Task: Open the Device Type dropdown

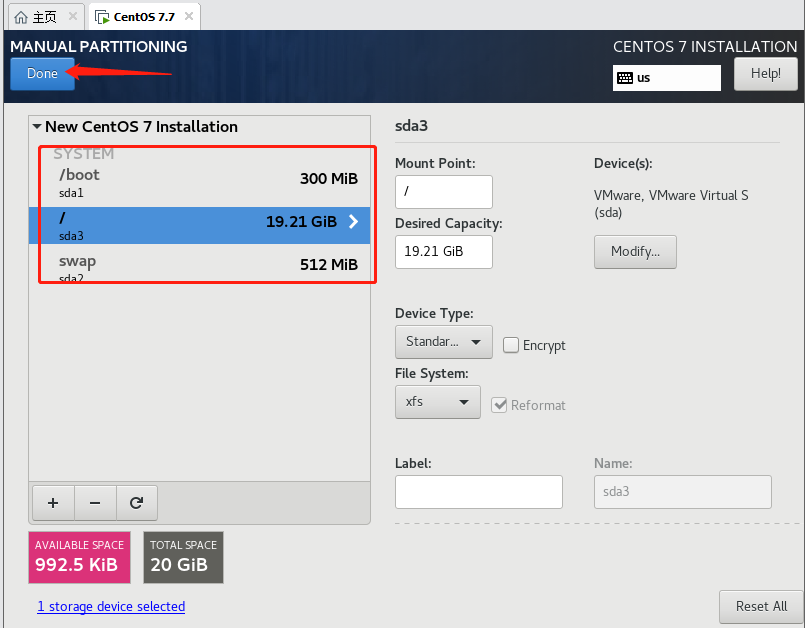Action: coord(444,341)
